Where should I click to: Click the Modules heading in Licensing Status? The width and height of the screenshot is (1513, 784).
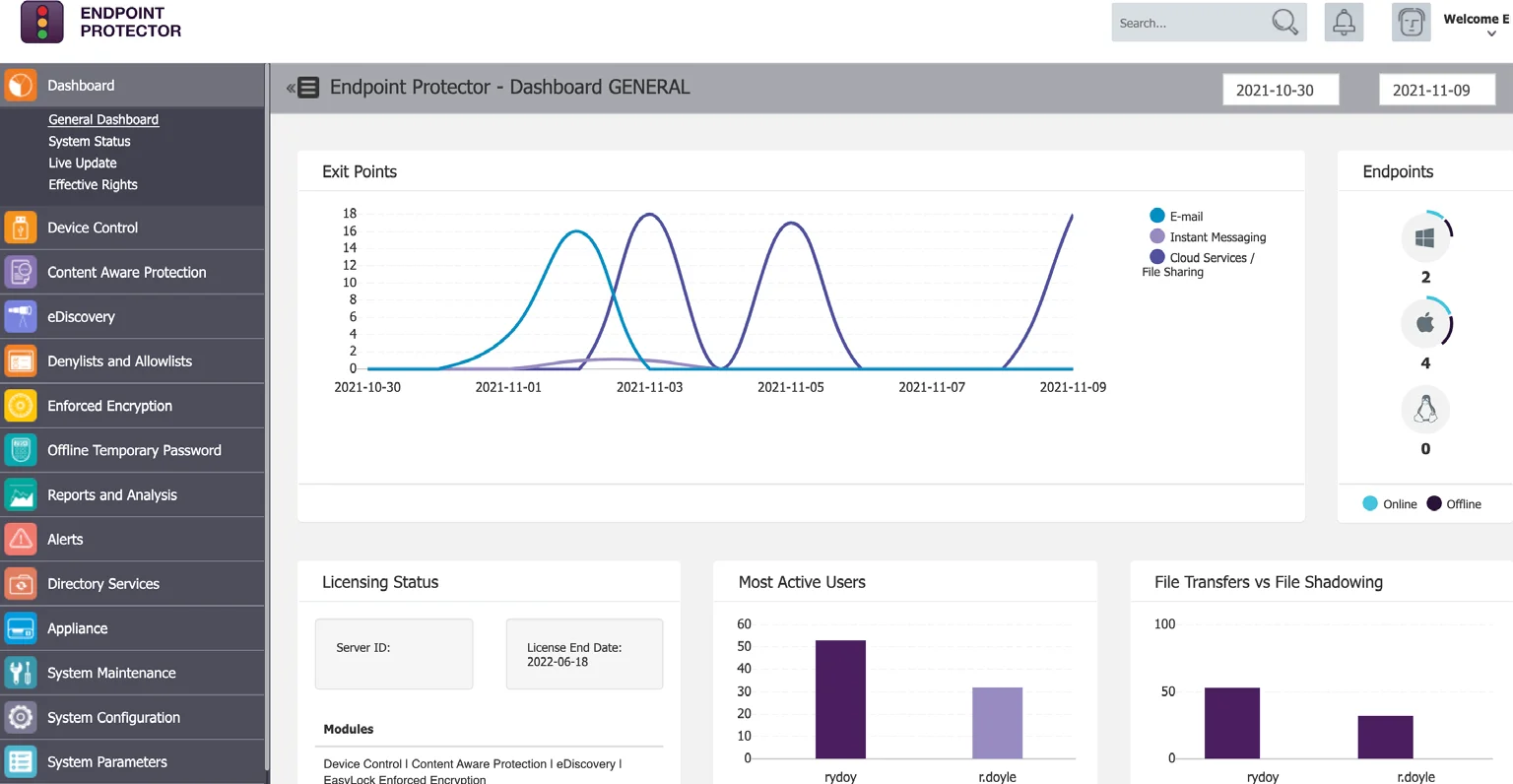349,729
